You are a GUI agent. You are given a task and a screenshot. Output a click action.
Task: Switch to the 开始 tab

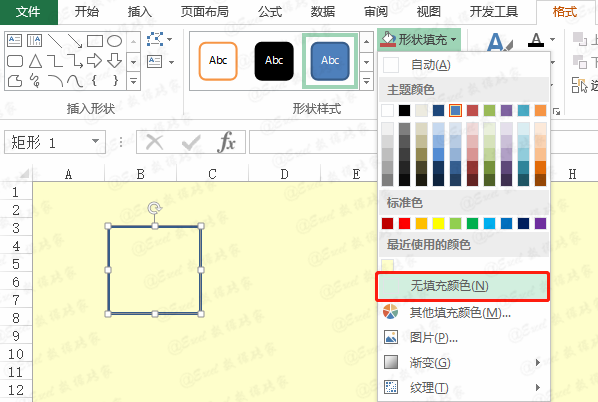87,12
